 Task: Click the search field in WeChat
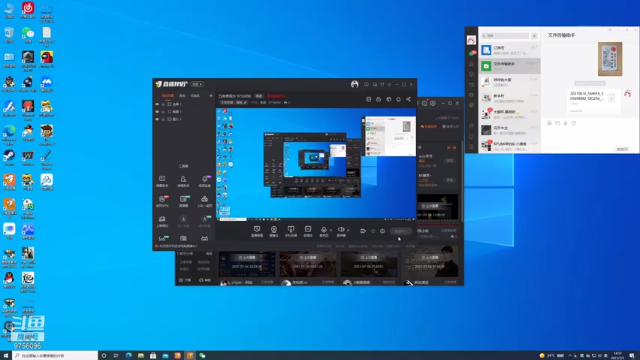(x=505, y=36)
